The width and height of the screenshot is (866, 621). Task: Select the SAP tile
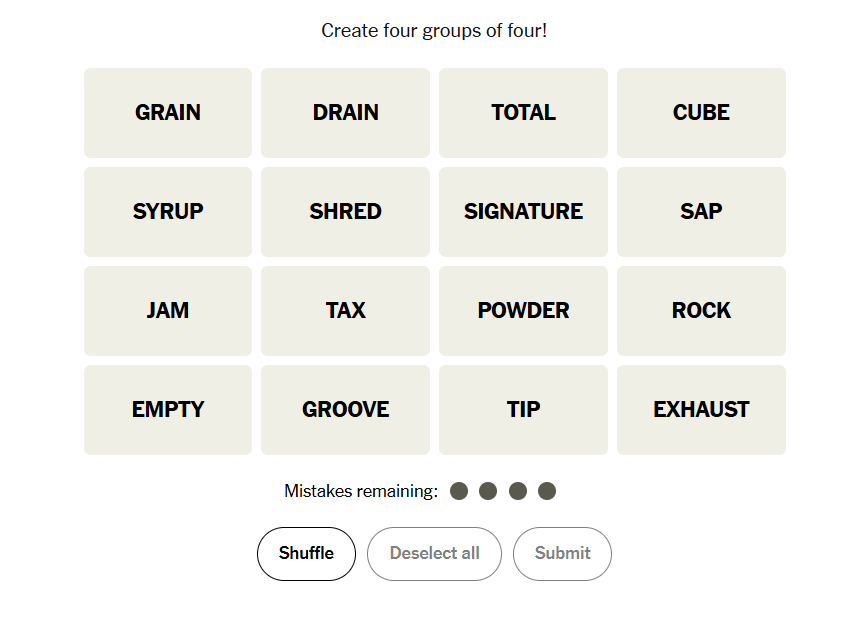tap(701, 212)
